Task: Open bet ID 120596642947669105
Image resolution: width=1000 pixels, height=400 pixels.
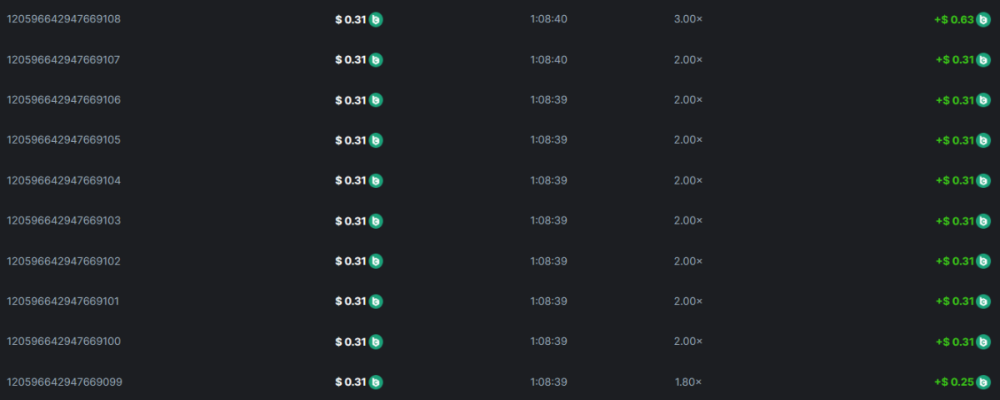Action: tap(64, 140)
